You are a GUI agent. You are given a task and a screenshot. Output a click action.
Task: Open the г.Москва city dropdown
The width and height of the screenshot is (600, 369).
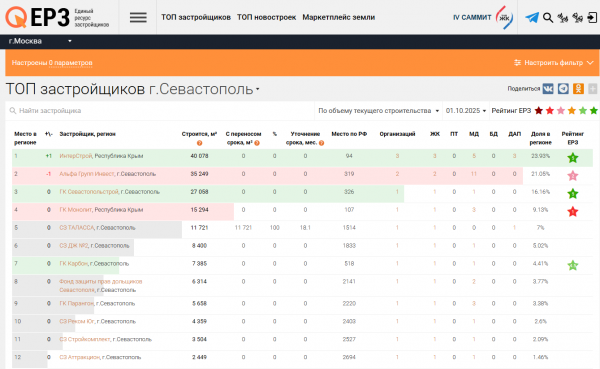(40, 41)
